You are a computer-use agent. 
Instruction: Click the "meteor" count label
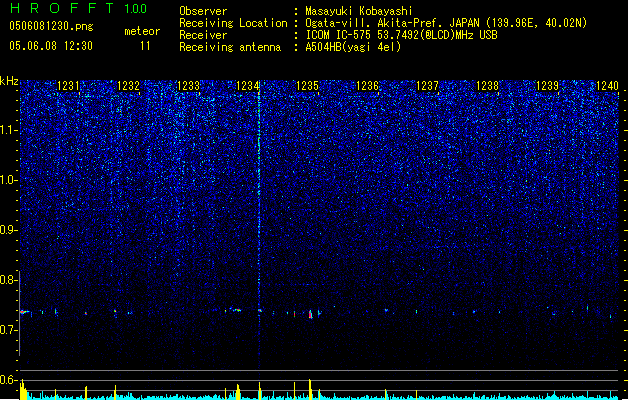[x=142, y=31]
